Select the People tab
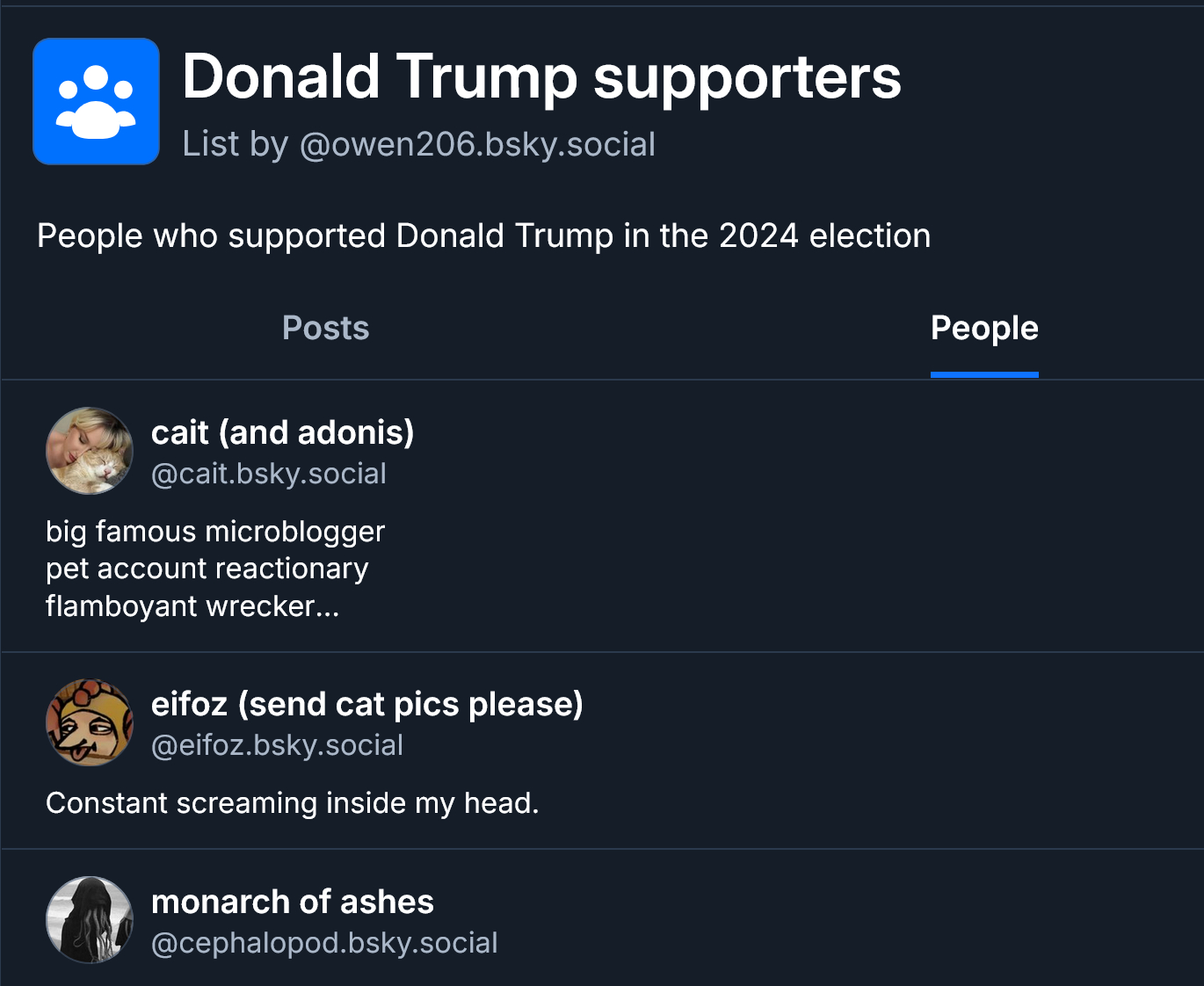 [984, 328]
